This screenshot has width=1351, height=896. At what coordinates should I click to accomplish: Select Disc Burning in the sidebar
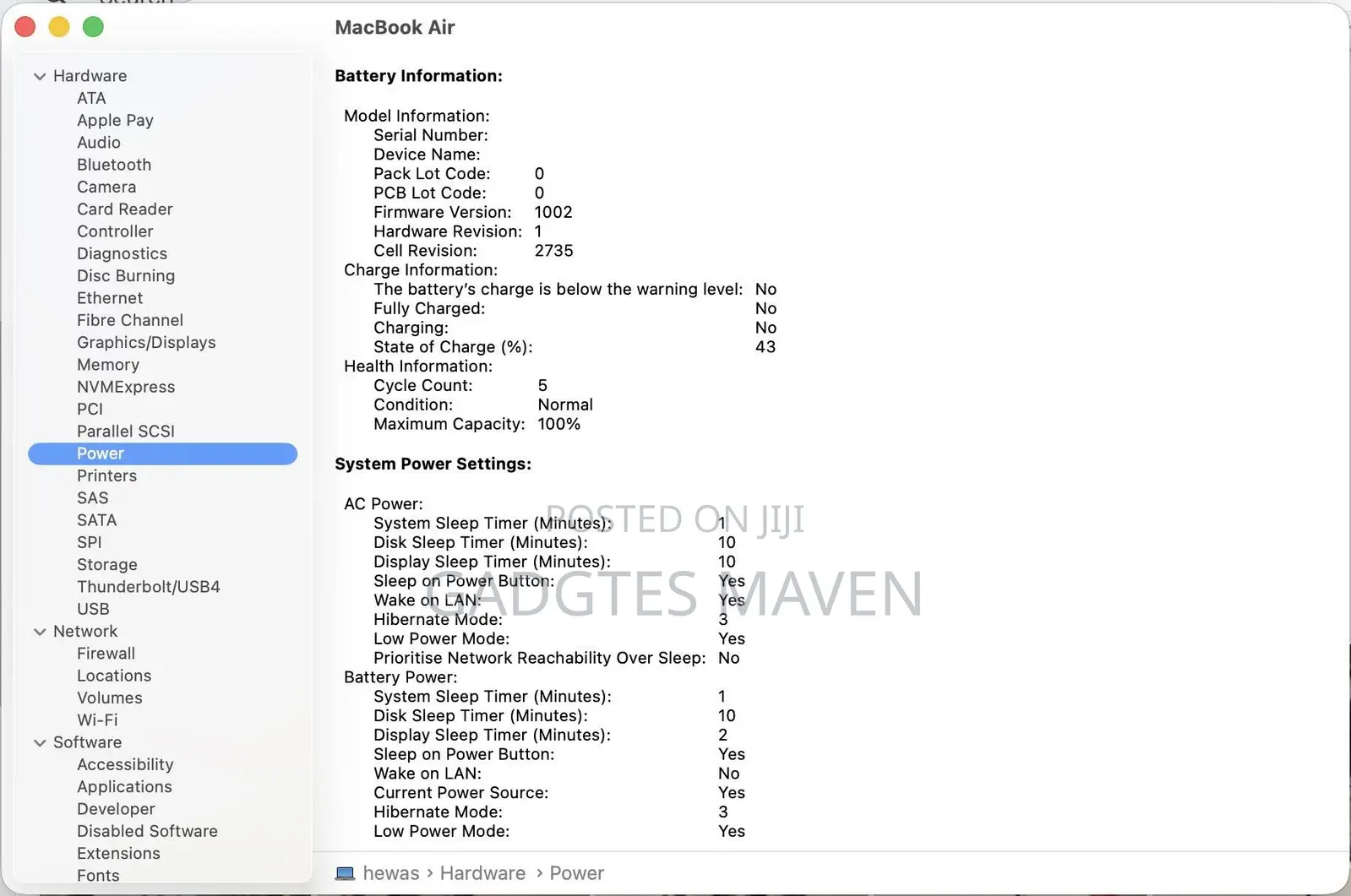point(126,276)
